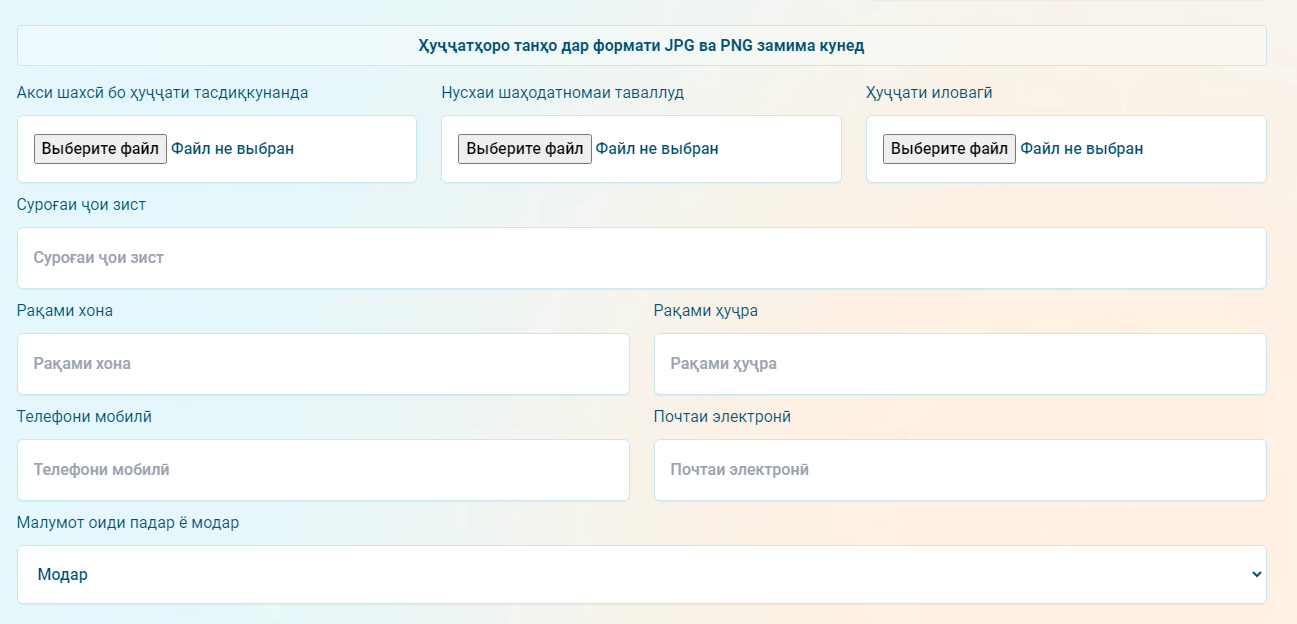Open the parent info dropdown showing Модар
This screenshot has width=1297, height=624.
[x=640, y=575]
